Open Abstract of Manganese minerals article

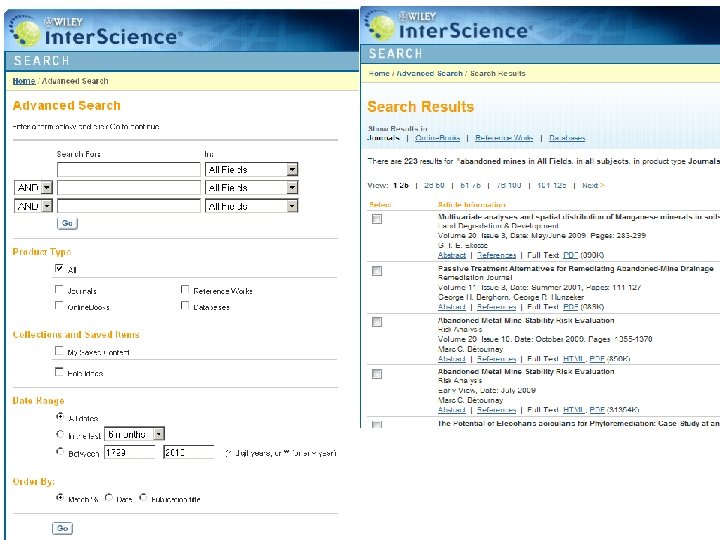tap(452, 255)
